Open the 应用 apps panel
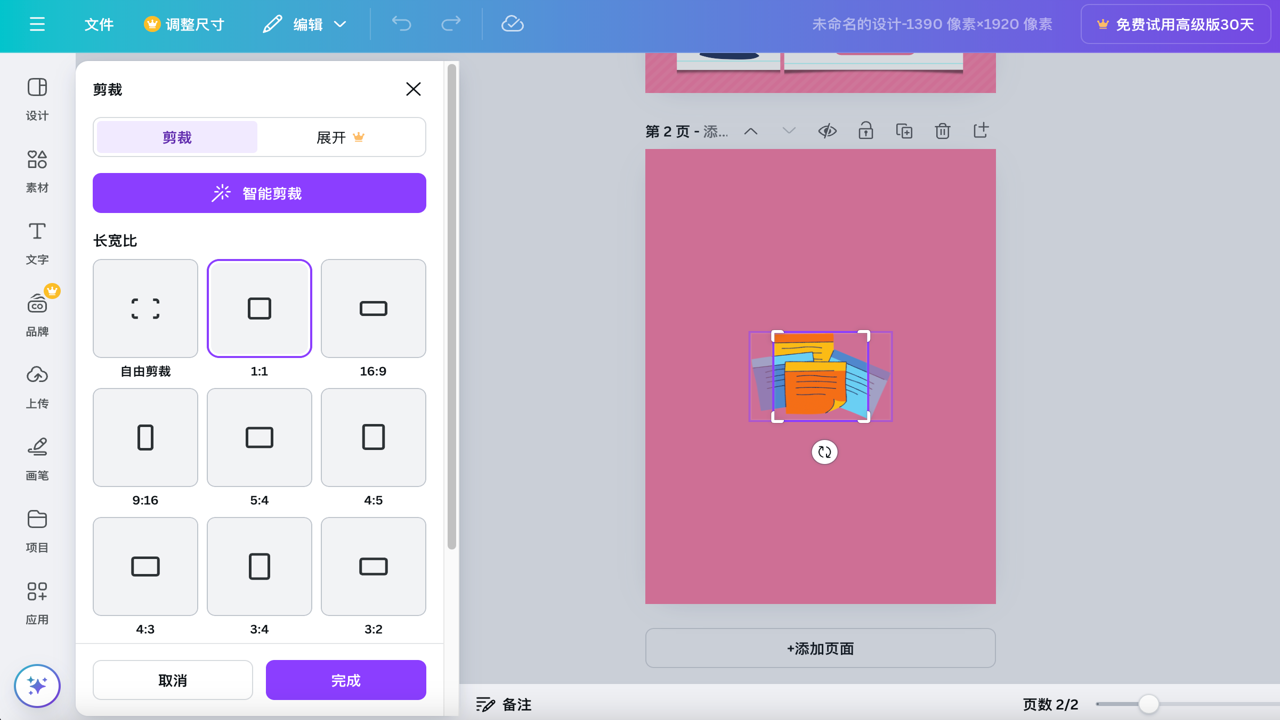The height and width of the screenshot is (720, 1280). tap(37, 603)
